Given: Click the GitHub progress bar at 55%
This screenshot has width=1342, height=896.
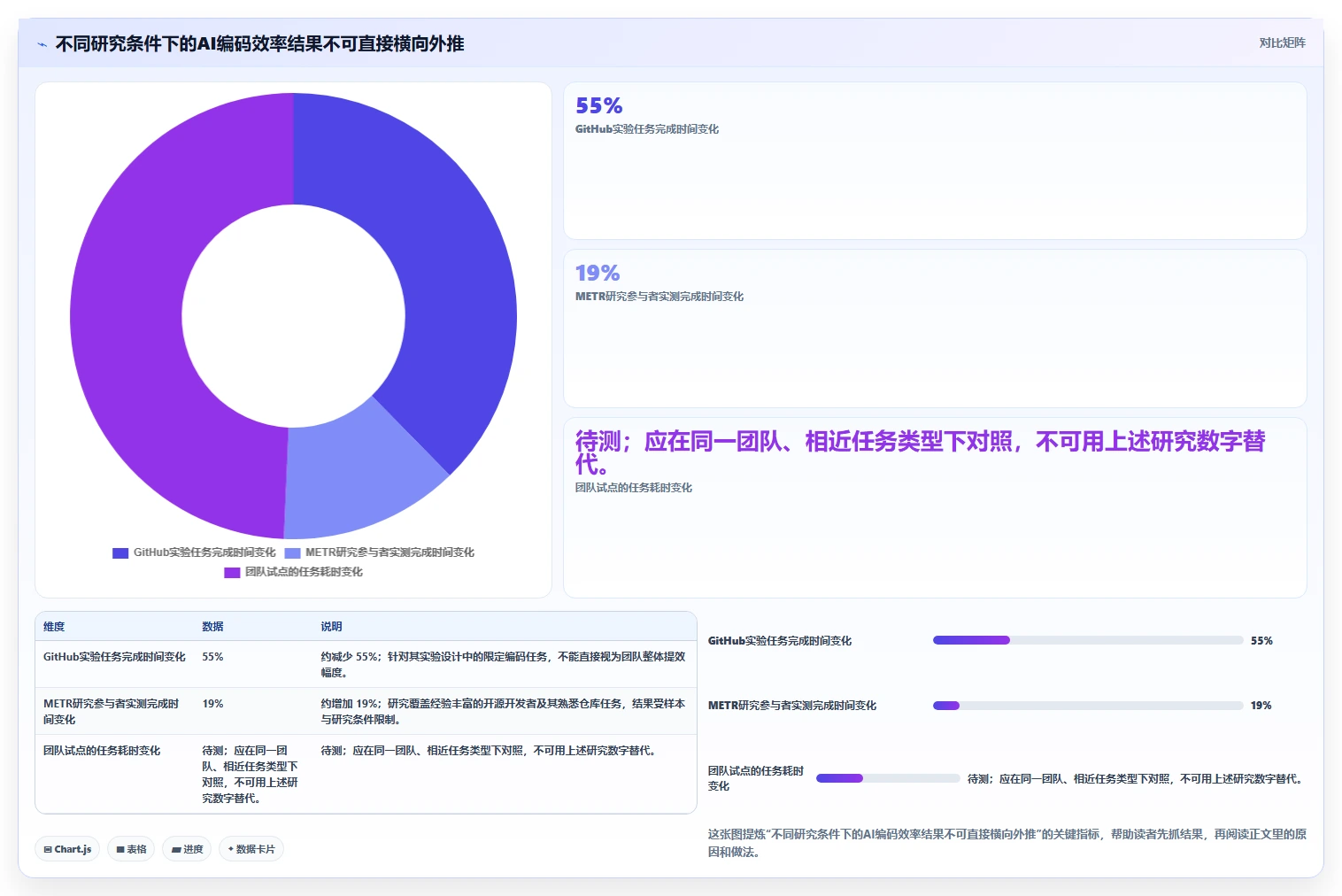Looking at the screenshot, I should tap(1088, 640).
